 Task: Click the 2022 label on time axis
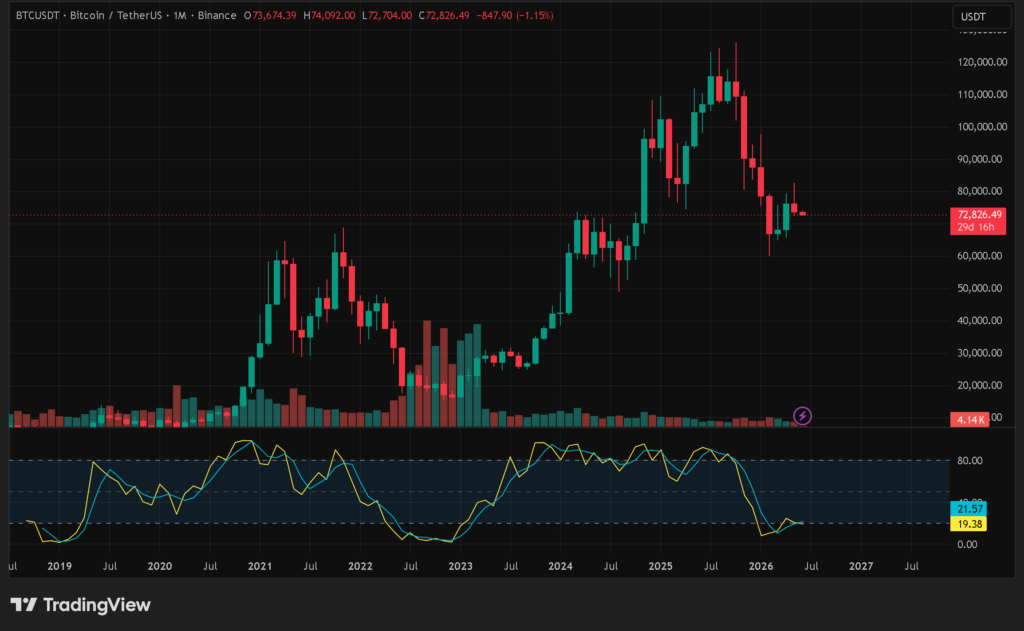[360, 566]
